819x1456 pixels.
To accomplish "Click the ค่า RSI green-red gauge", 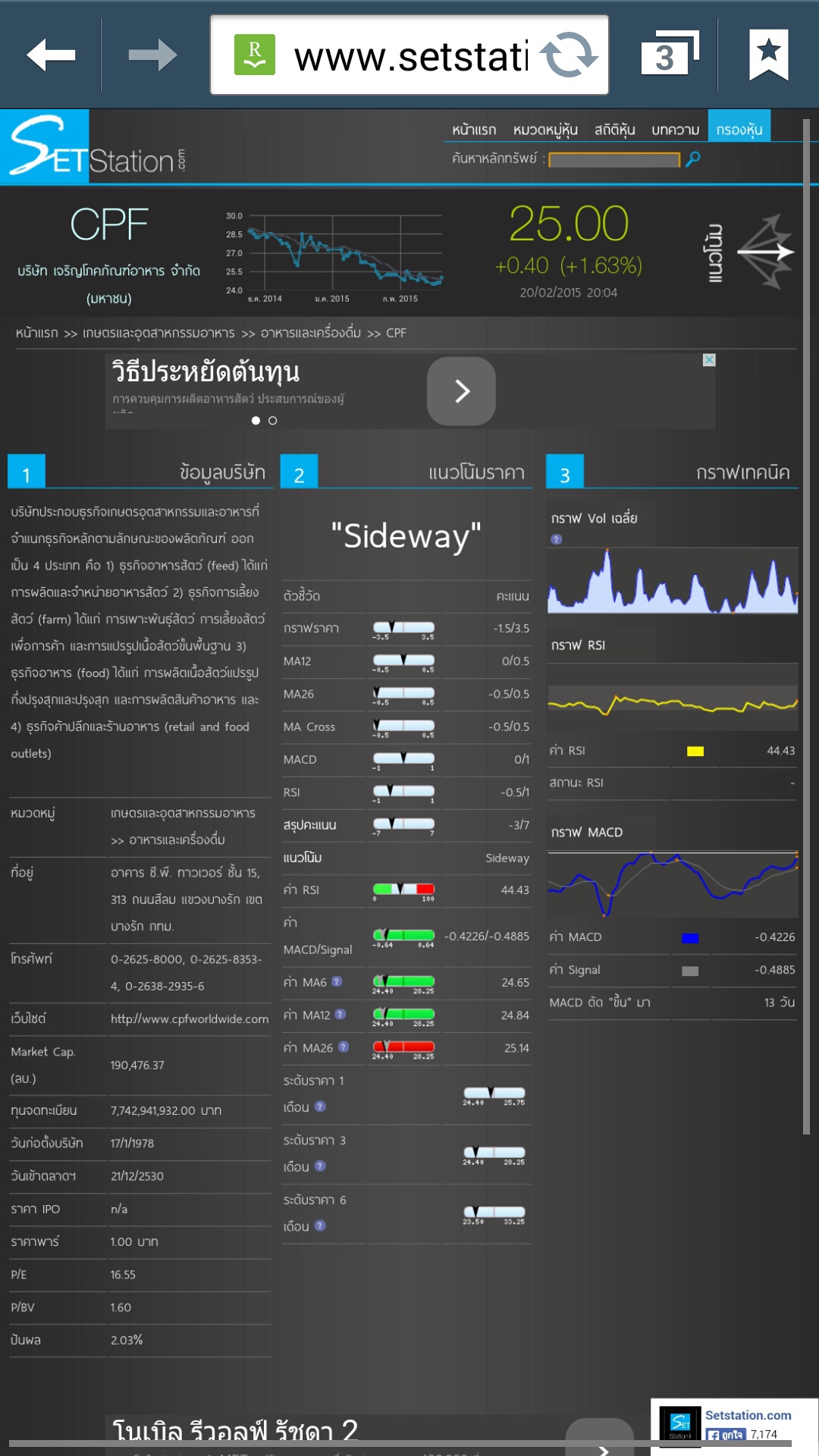I will (403, 892).
